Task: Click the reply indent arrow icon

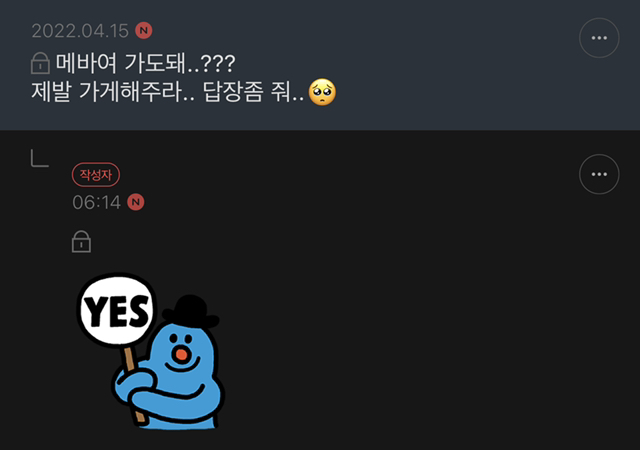Action: (x=40, y=158)
